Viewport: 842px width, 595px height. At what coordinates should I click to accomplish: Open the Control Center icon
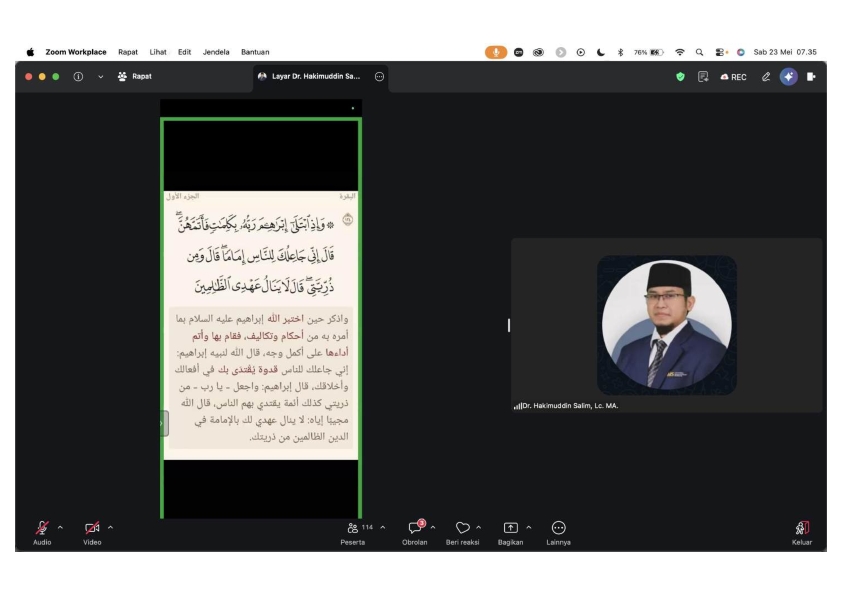tap(721, 52)
